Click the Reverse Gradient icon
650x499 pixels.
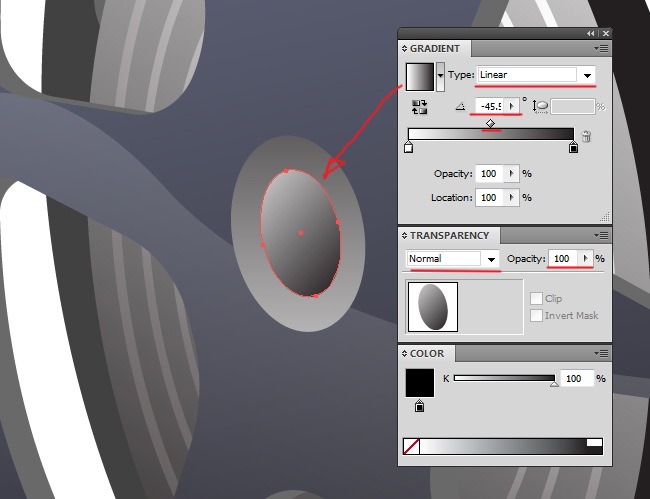[420, 107]
